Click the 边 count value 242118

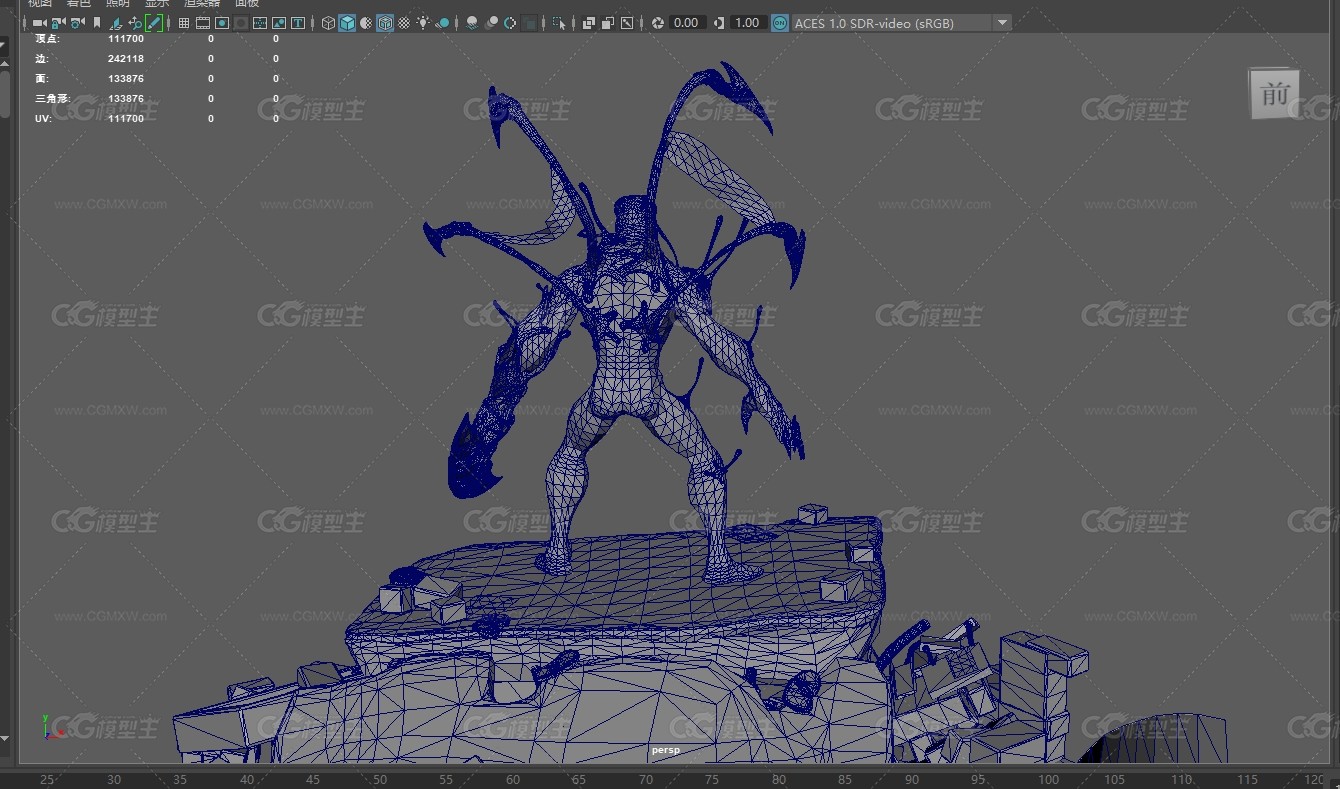click(126, 59)
